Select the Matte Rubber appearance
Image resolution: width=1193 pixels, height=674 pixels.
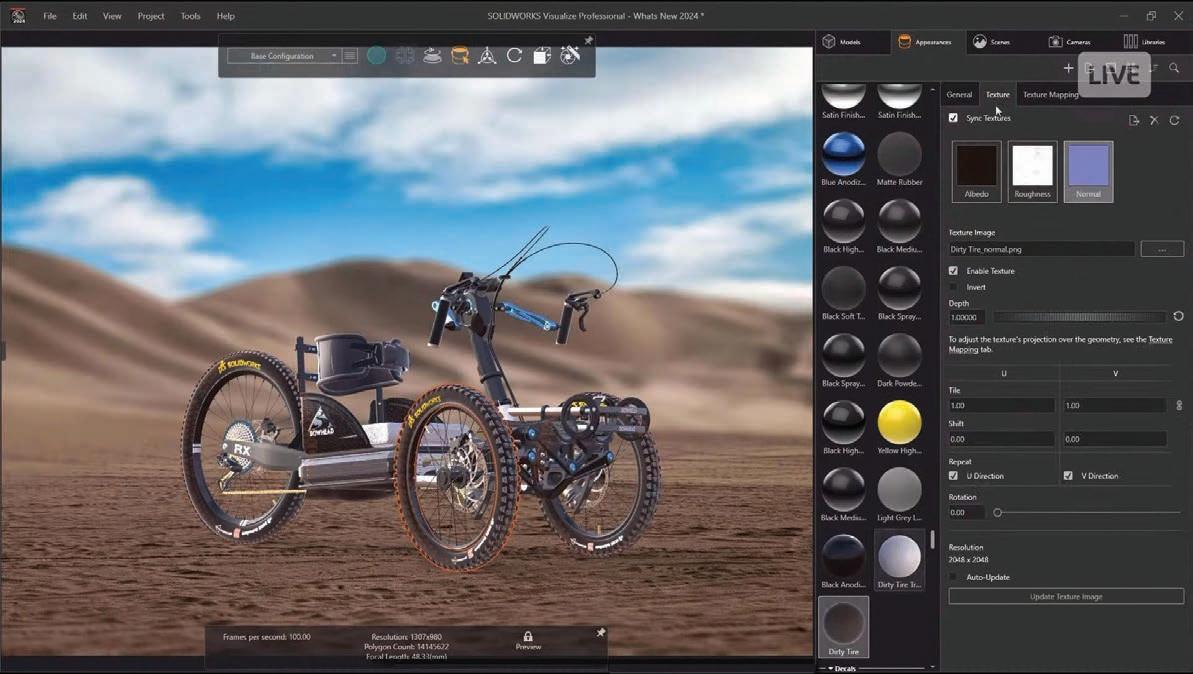pyautogui.click(x=899, y=159)
